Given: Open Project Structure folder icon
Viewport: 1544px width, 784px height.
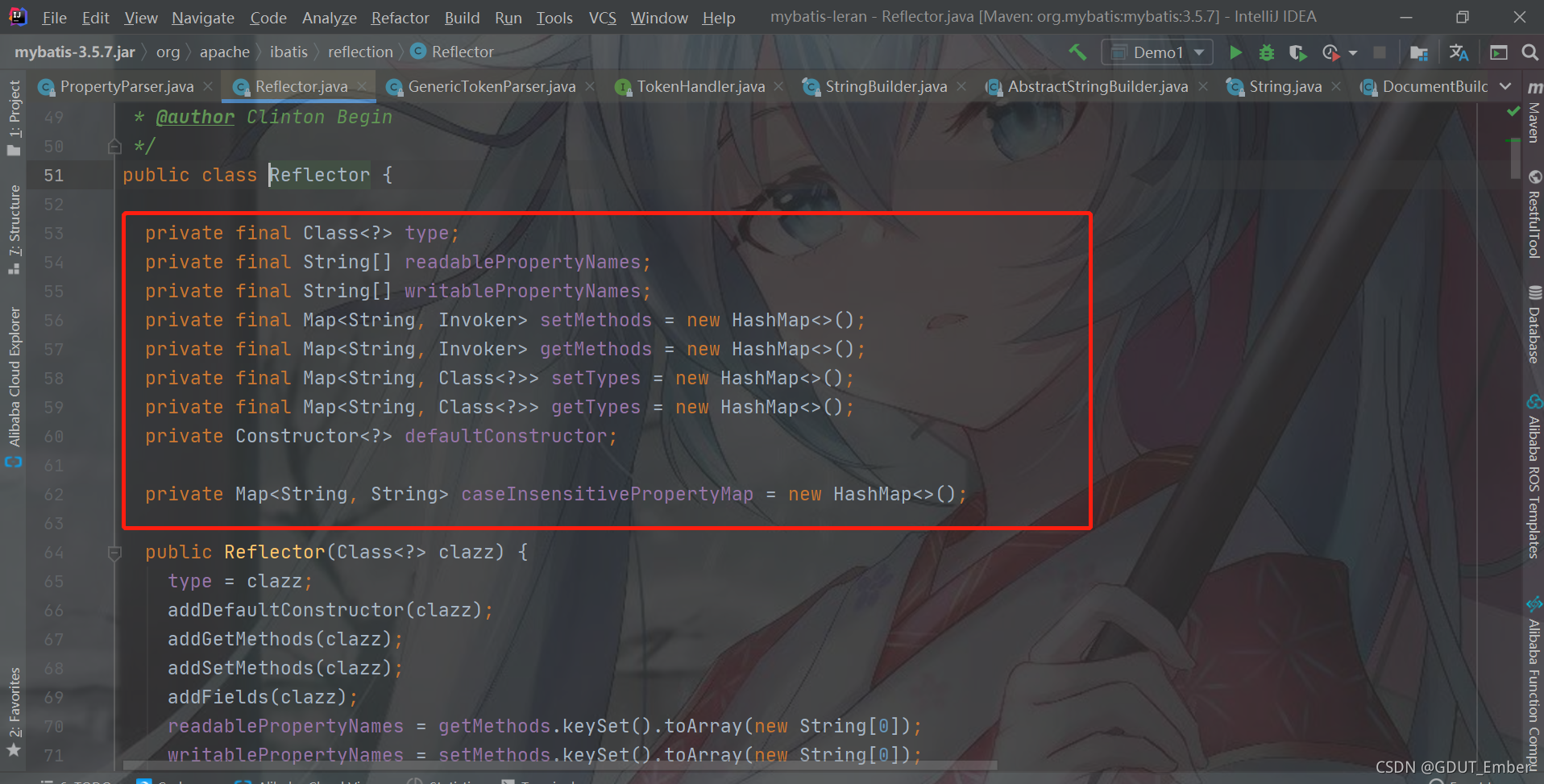Looking at the screenshot, I should [1419, 52].
